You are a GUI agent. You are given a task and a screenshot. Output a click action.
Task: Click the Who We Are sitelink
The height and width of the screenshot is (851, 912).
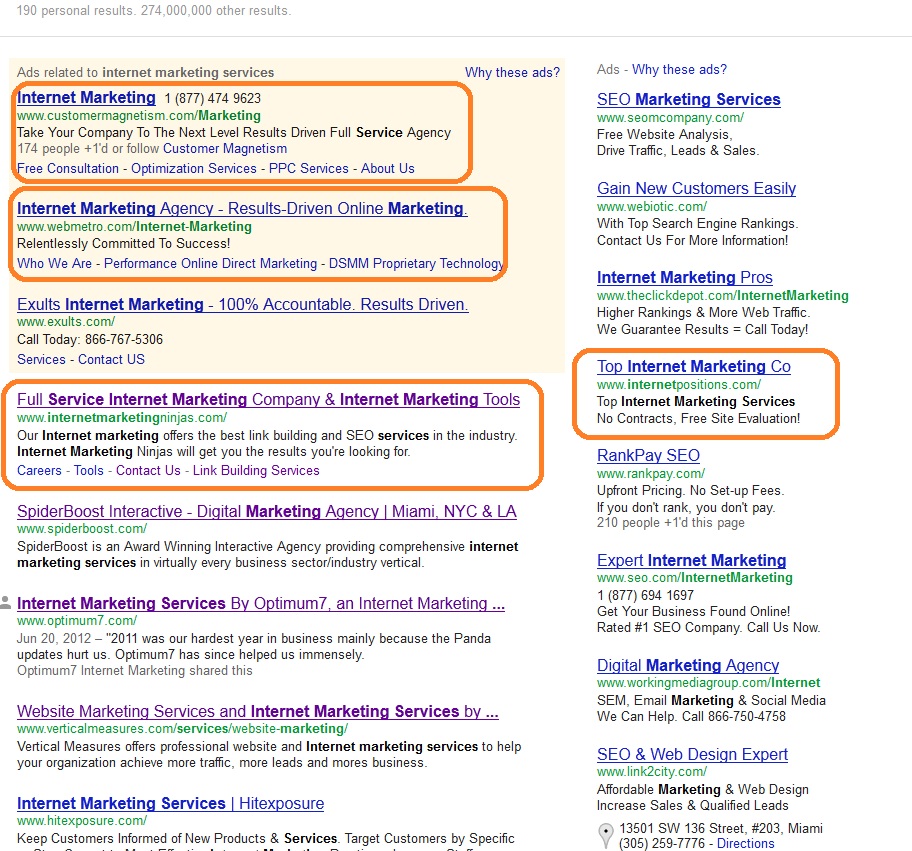coord(54,264)
